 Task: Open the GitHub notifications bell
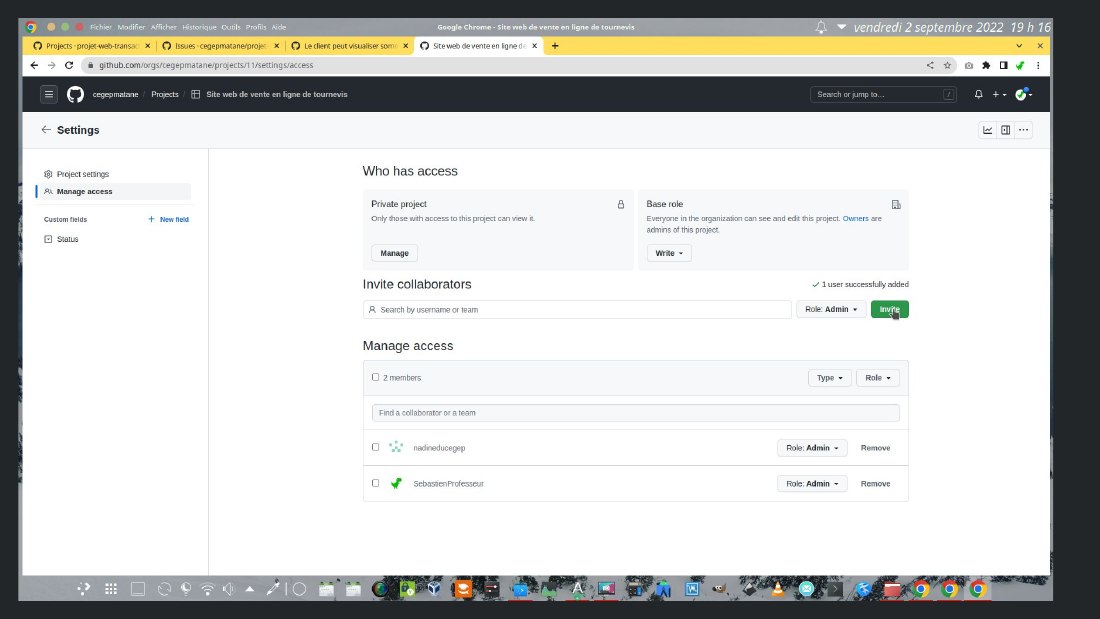(978, 94)
